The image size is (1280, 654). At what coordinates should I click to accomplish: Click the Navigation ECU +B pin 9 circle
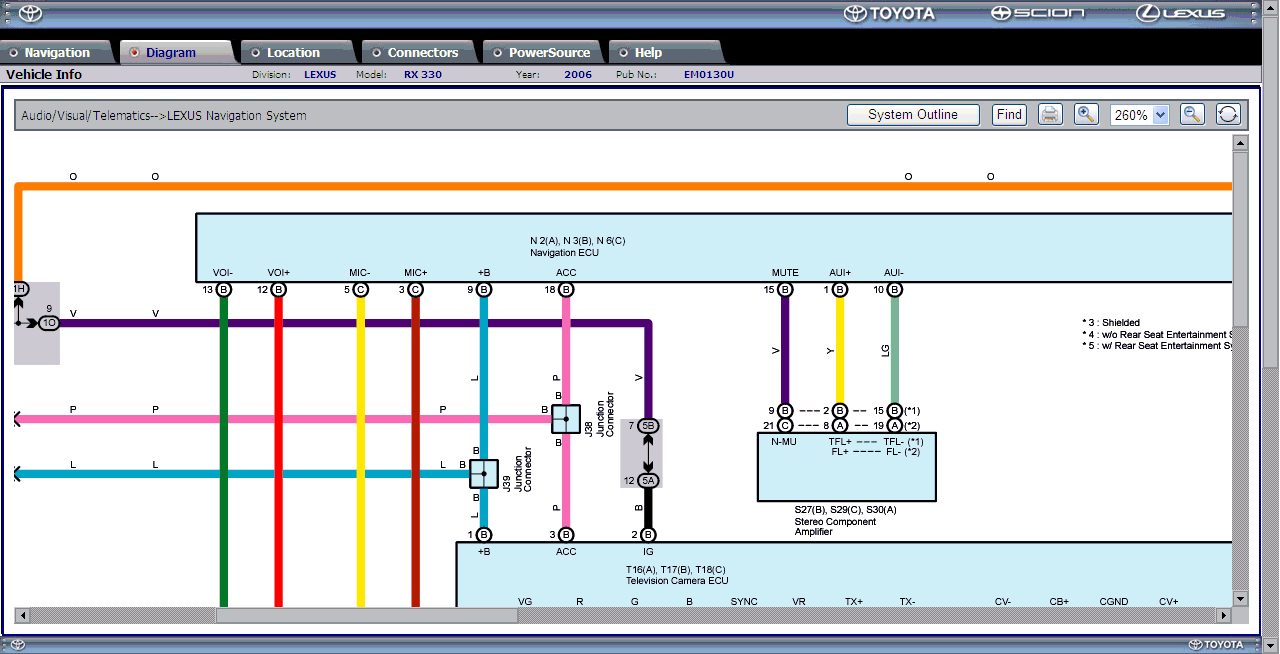pyautogui.click(x=484, y=290)
